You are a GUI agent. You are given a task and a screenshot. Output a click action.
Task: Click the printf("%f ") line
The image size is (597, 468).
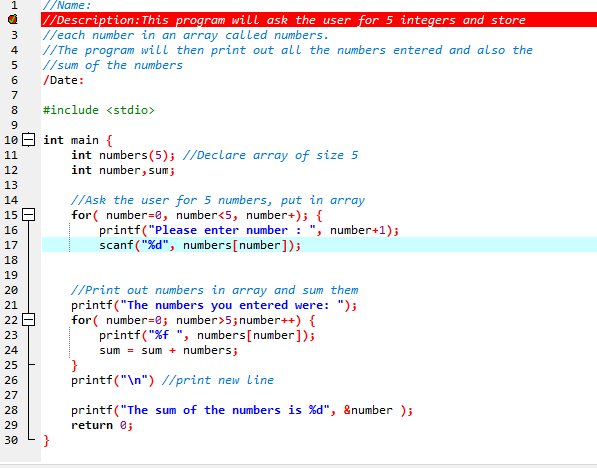207,335
